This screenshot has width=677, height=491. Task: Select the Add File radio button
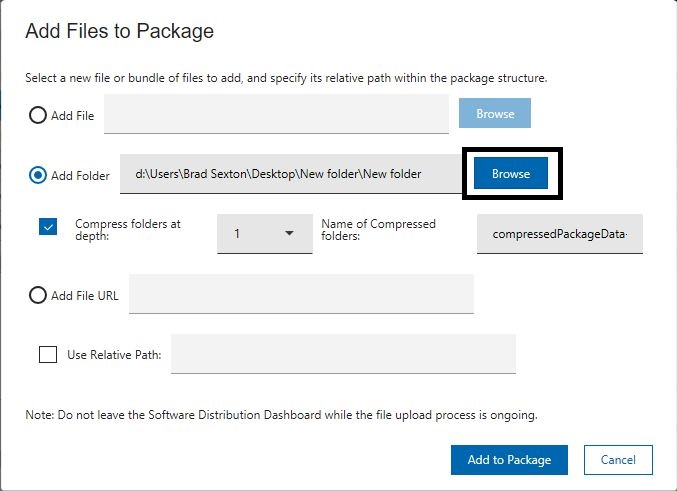tap(38, 115)
